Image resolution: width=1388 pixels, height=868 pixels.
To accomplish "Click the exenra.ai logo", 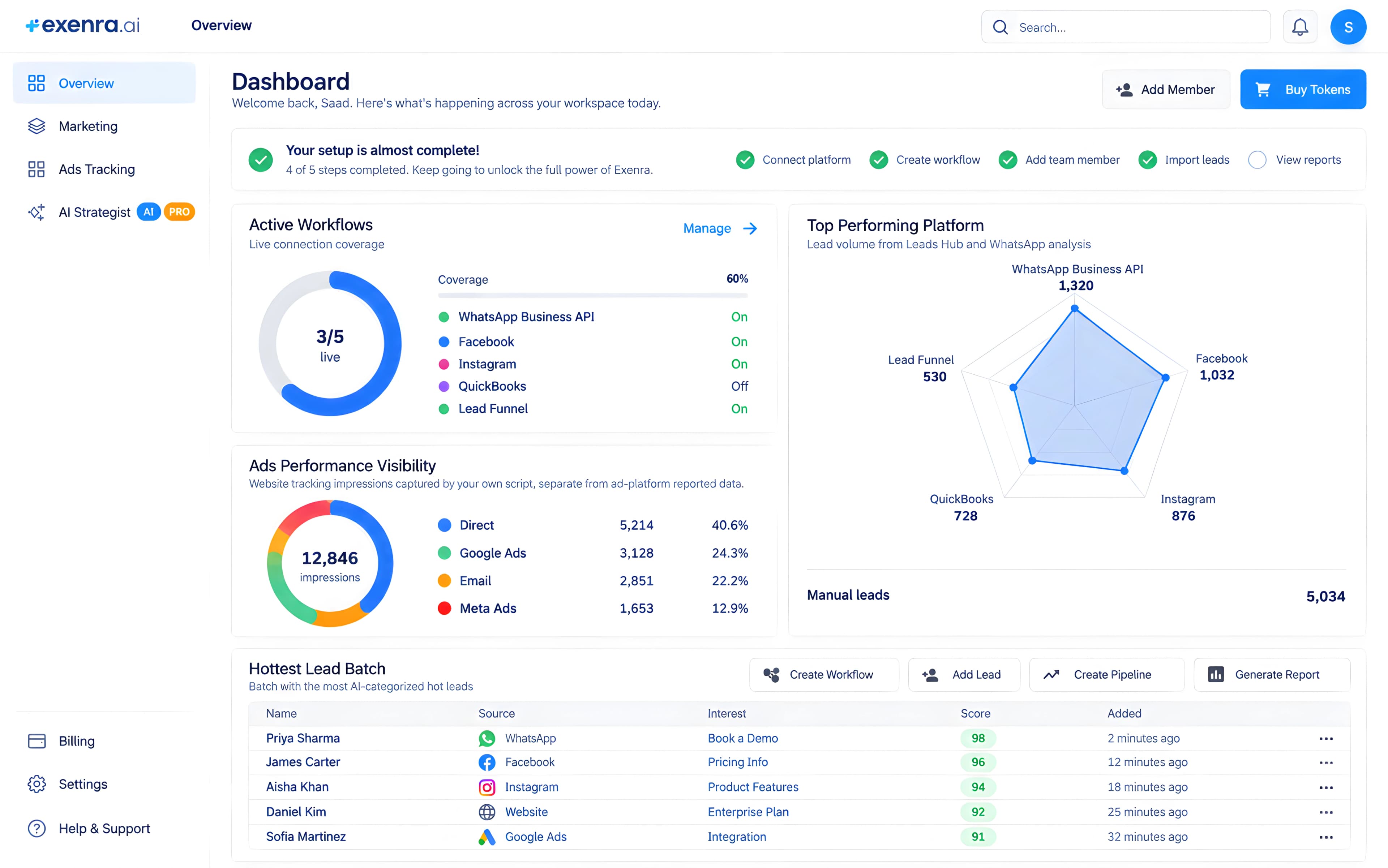I will click(83, 25).
